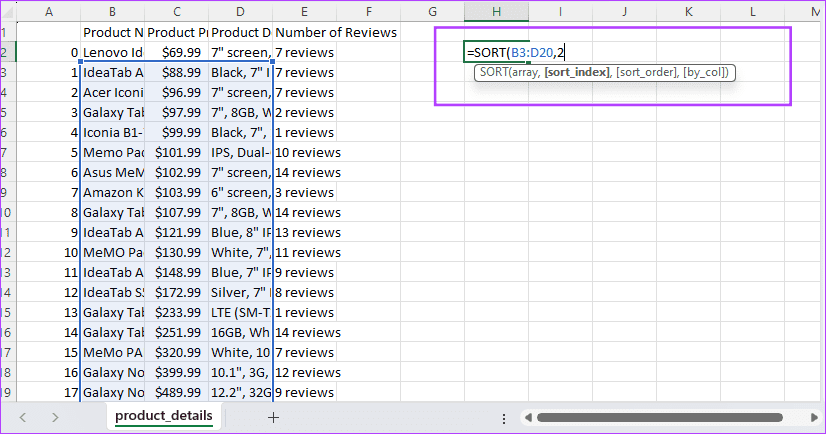Image resolution: width=826 pixels, height=434 pixels.
Task: Select column F header
Action: point(369,12)
